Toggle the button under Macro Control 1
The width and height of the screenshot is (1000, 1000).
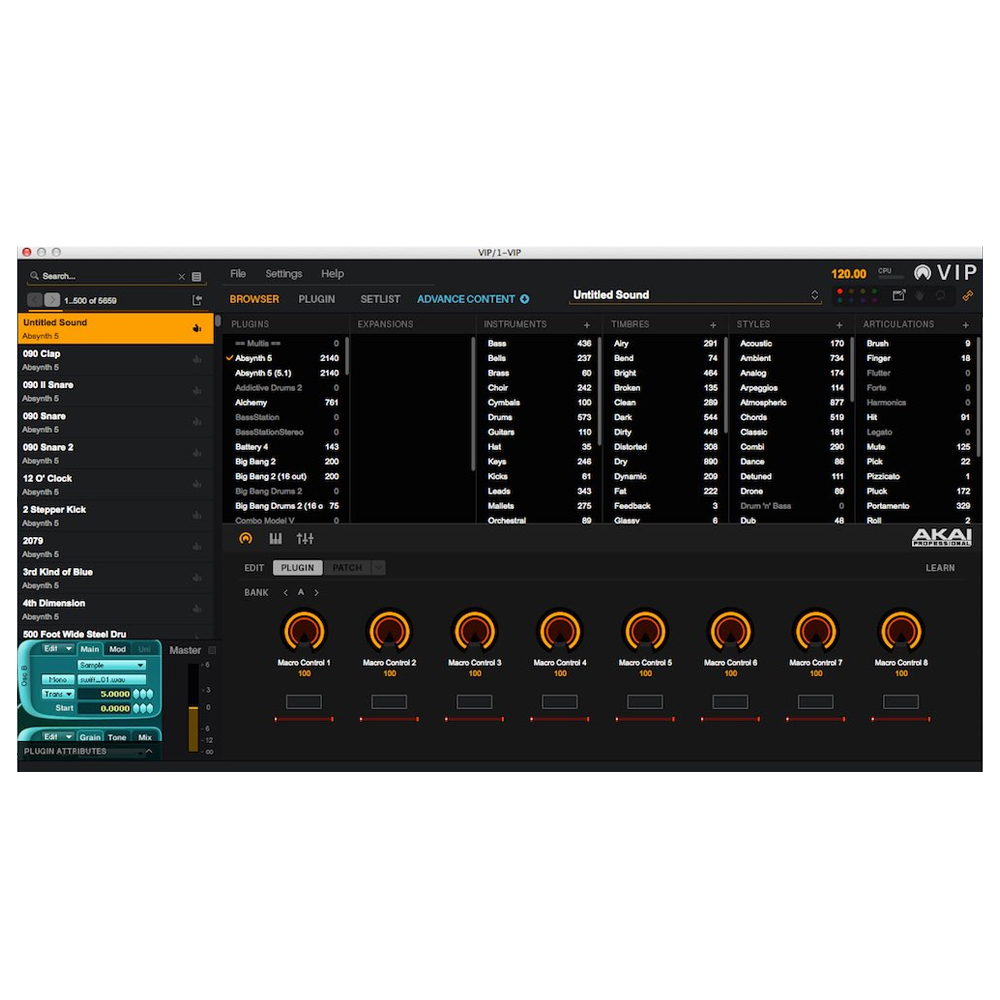point(304,702)
